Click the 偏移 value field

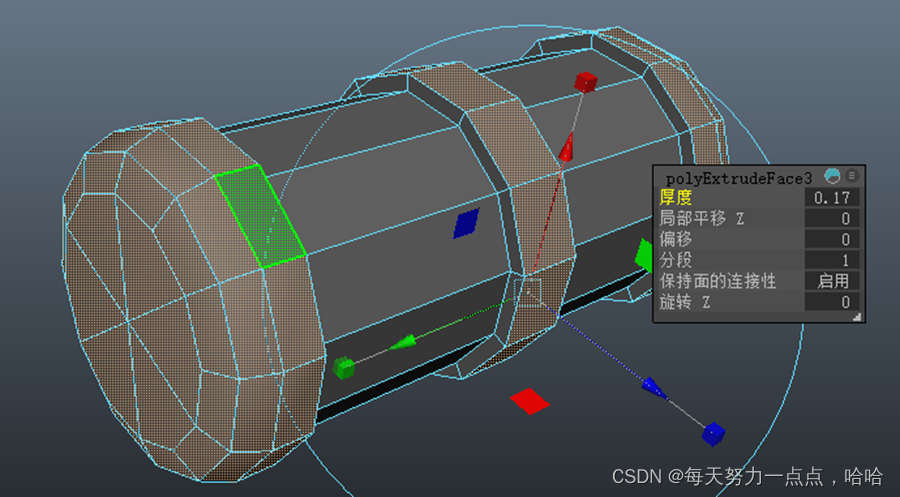coord(832,239)
